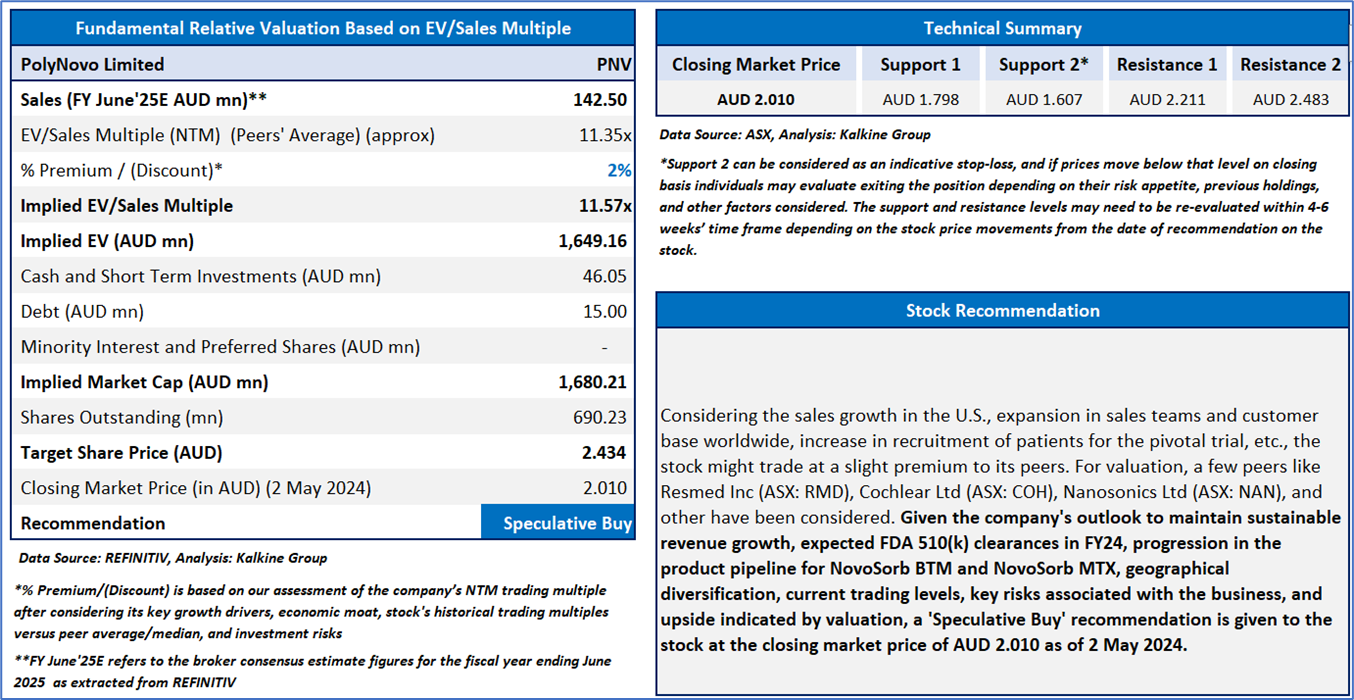Screen dimensions: 1354x700
Task: Select the Target Share Price 2.434 cell
Action: 606,453
